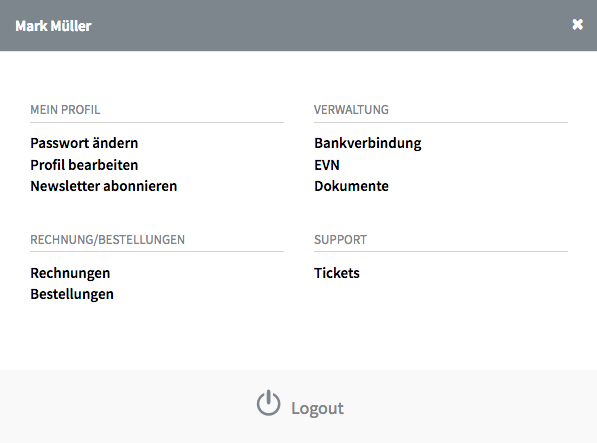Viewport: 597px width, 443px height.
Task: Click the MEIN PROFIL section heading
Action: tap(65, 110)
